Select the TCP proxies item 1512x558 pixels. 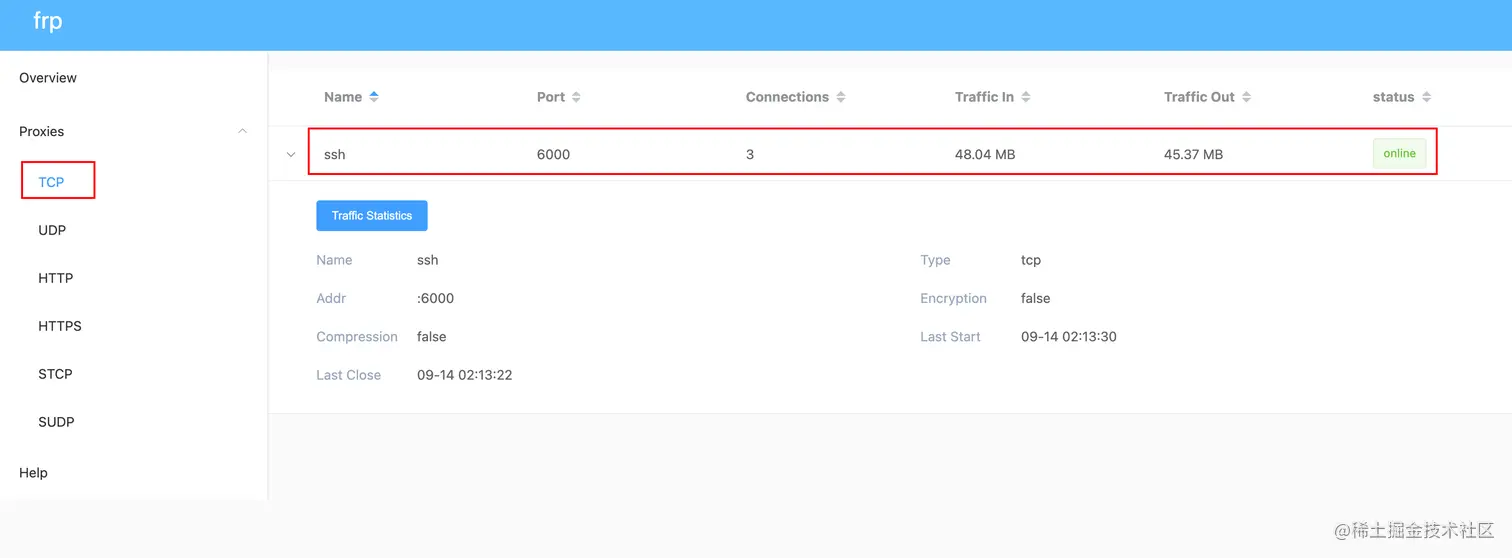click(x=51, y=182)
